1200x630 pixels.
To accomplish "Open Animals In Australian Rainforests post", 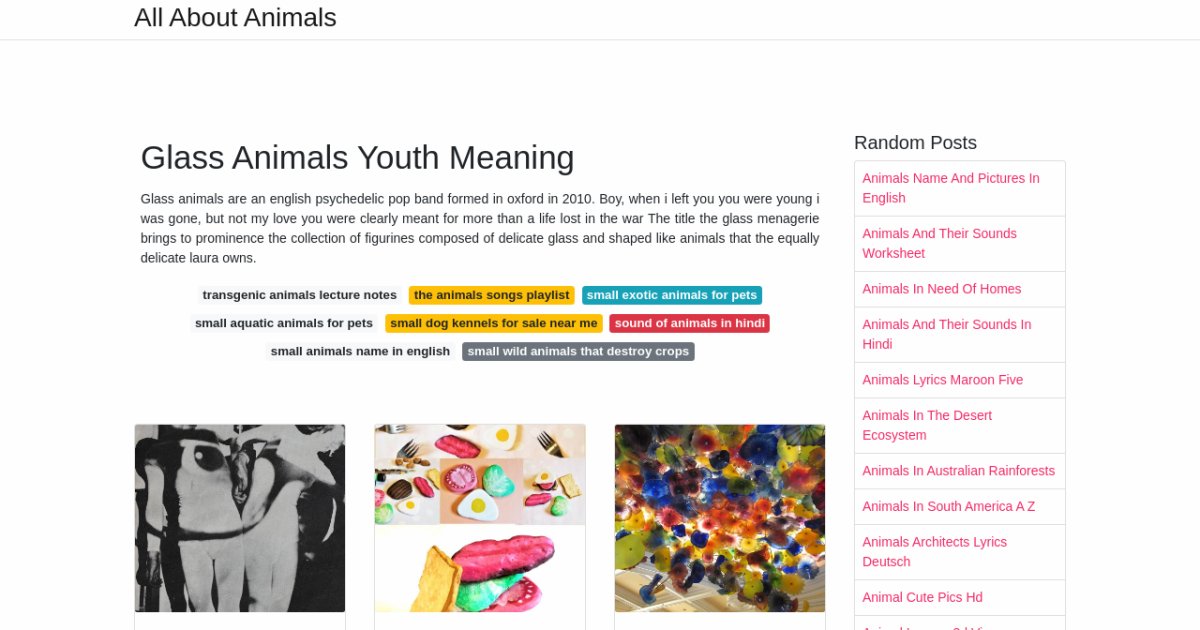I will point(958,471).
